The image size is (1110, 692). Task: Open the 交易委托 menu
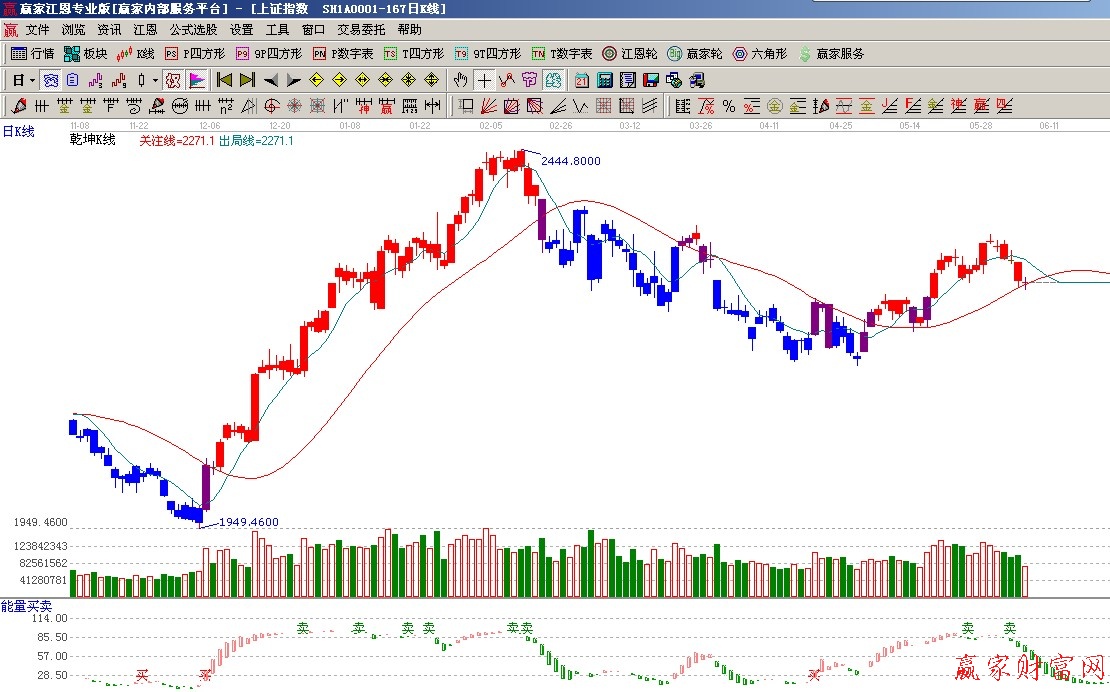click(361, 30)
